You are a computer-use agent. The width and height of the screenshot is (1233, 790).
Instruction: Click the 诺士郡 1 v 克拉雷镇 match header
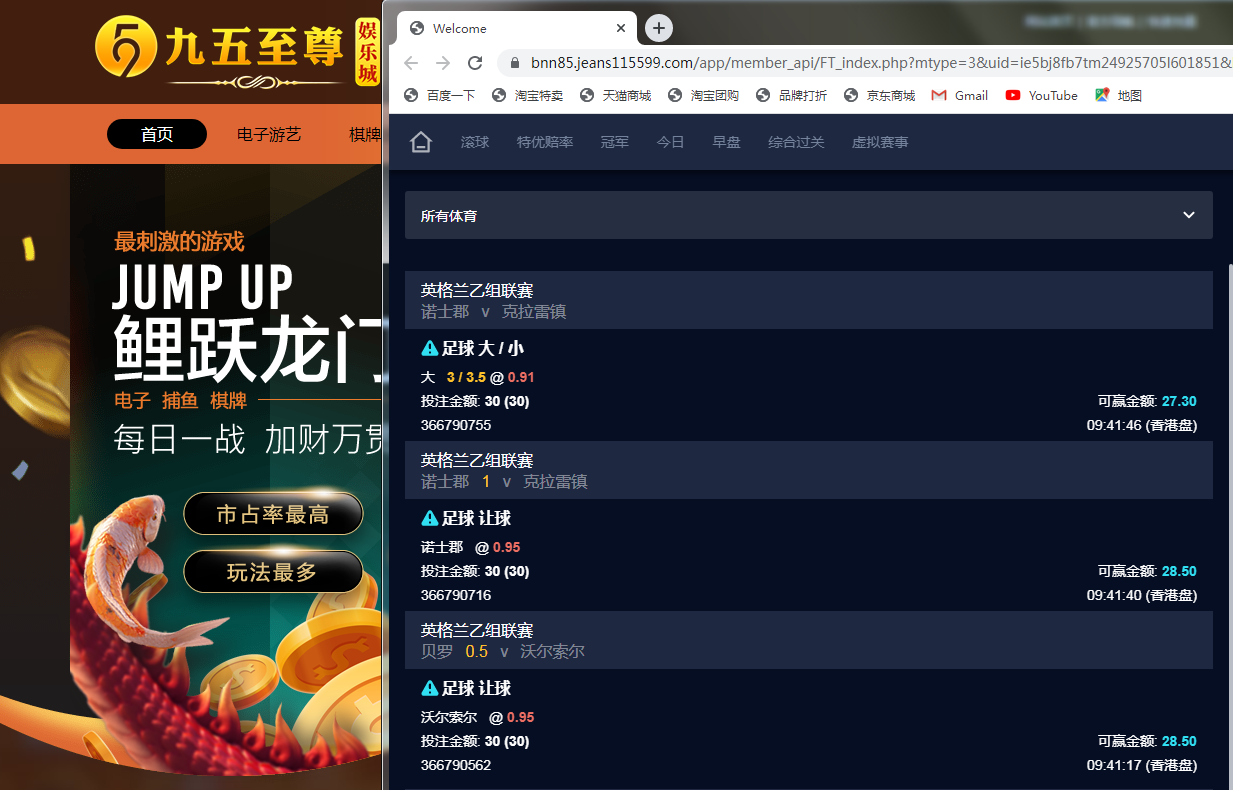point(809,470)
